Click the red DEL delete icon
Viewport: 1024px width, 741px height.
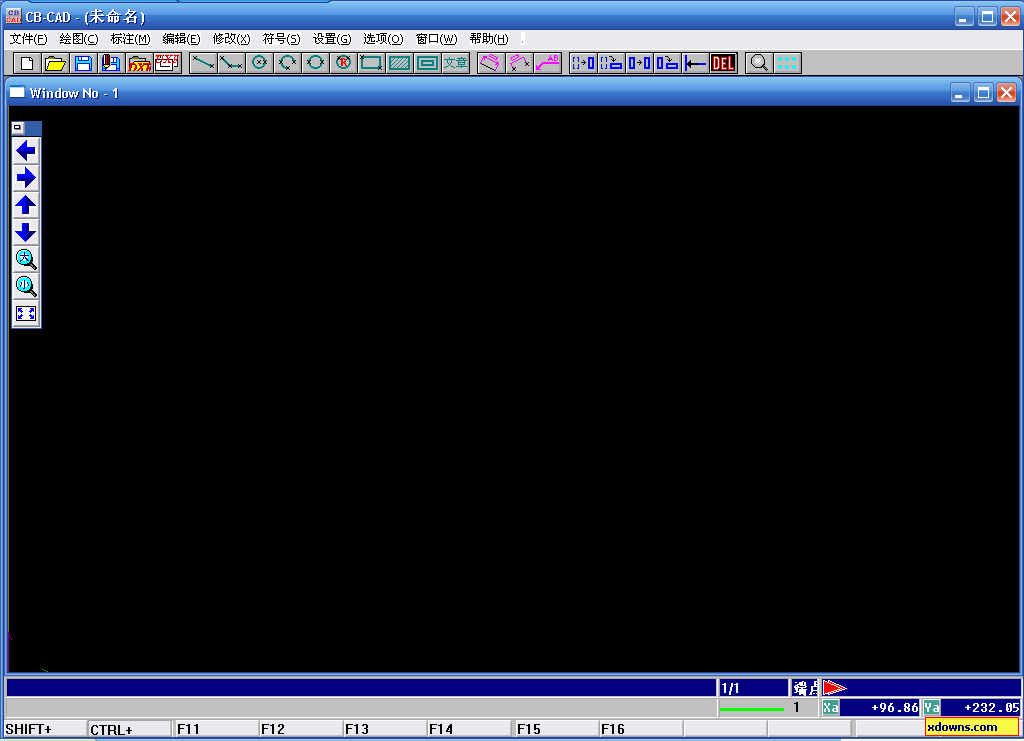point(722,63)
